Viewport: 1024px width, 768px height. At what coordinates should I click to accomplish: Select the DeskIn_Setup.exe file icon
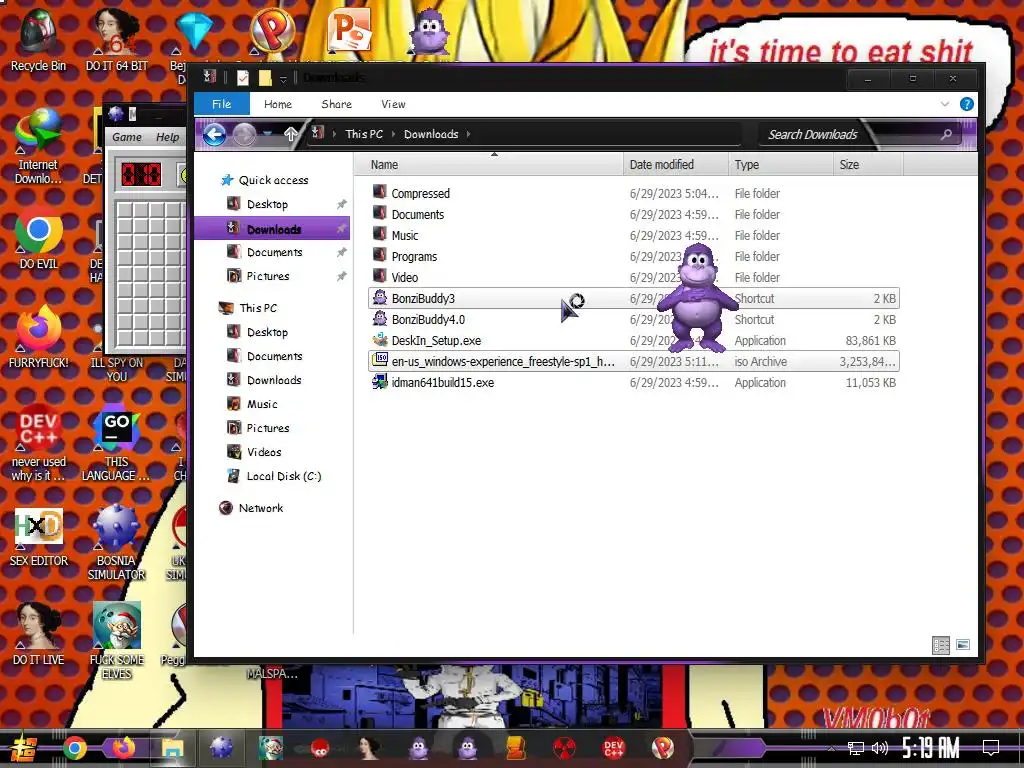click(380, 340)
